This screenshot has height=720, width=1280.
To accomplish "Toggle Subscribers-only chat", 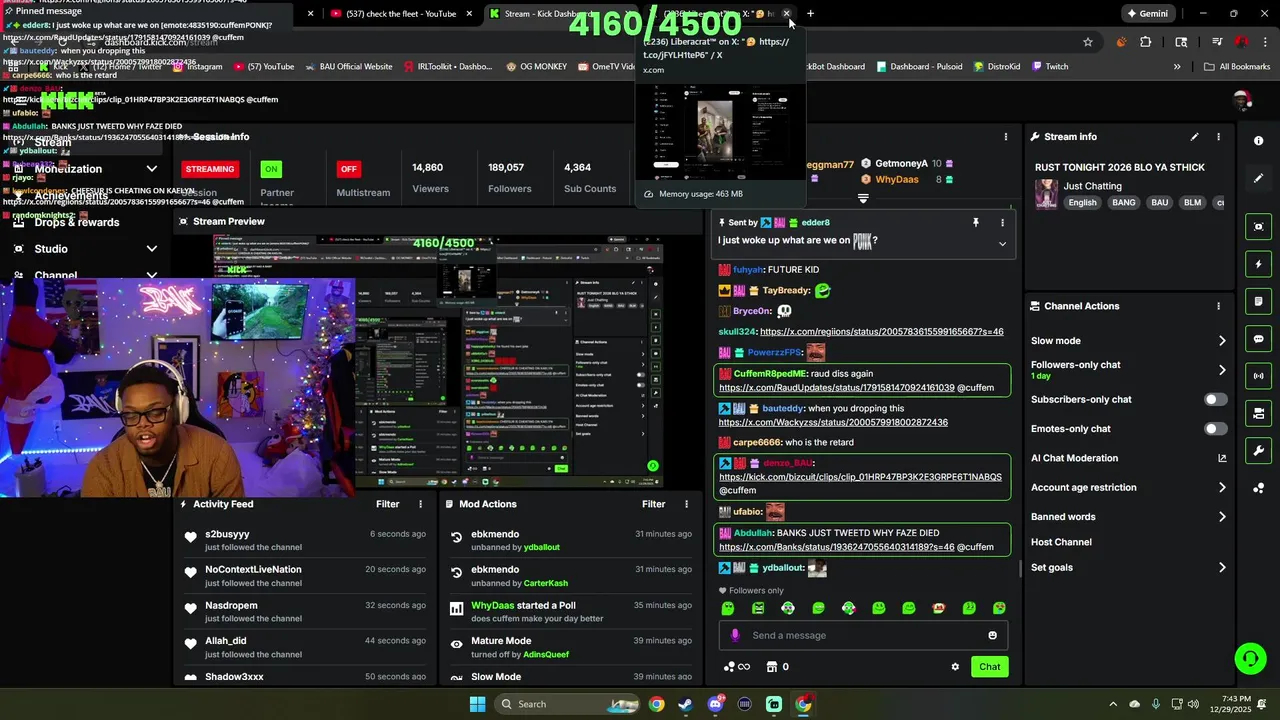I will click(1215, 399).
